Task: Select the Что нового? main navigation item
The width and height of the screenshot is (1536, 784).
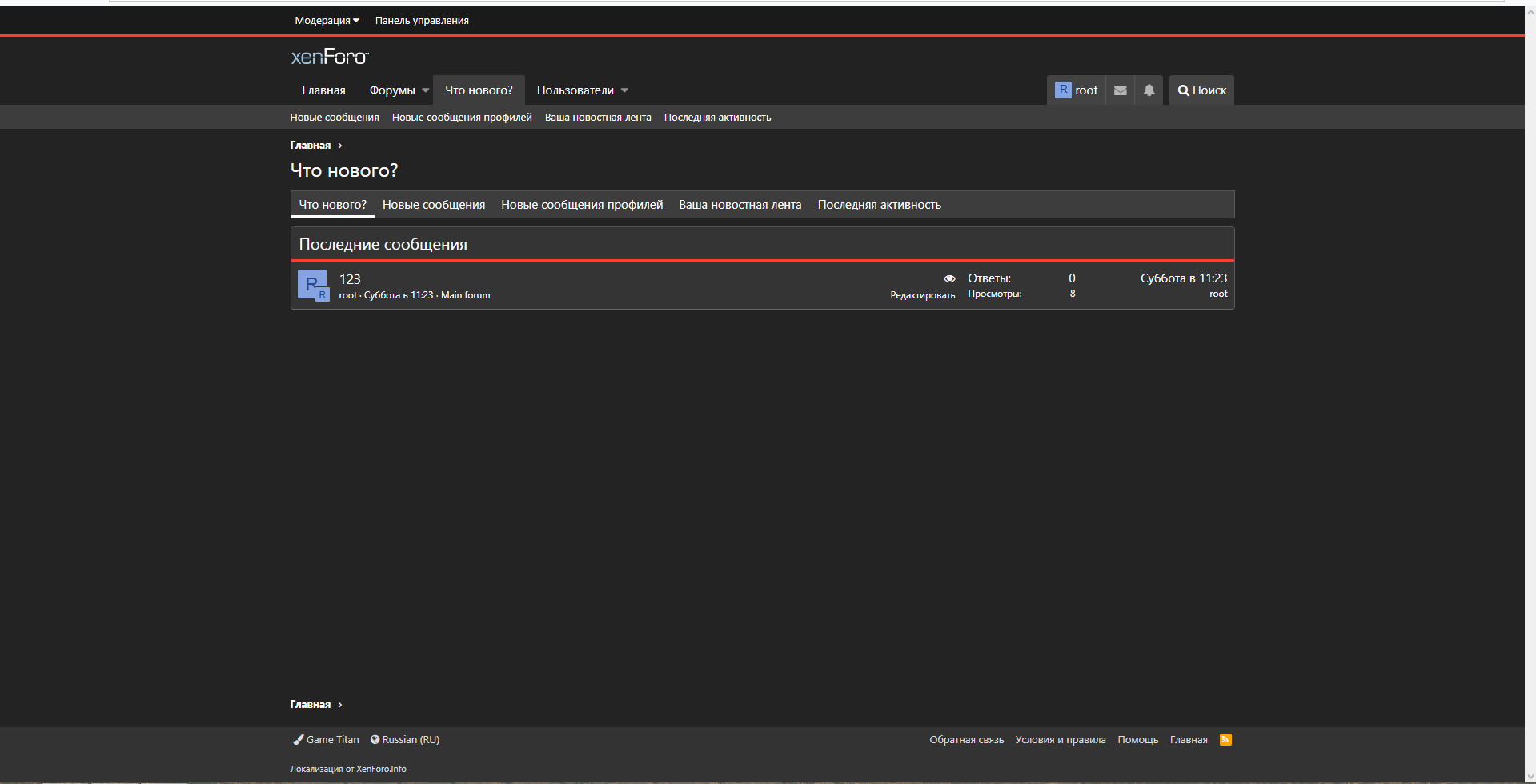Action: pyautogui.click(x=479, y=90)
